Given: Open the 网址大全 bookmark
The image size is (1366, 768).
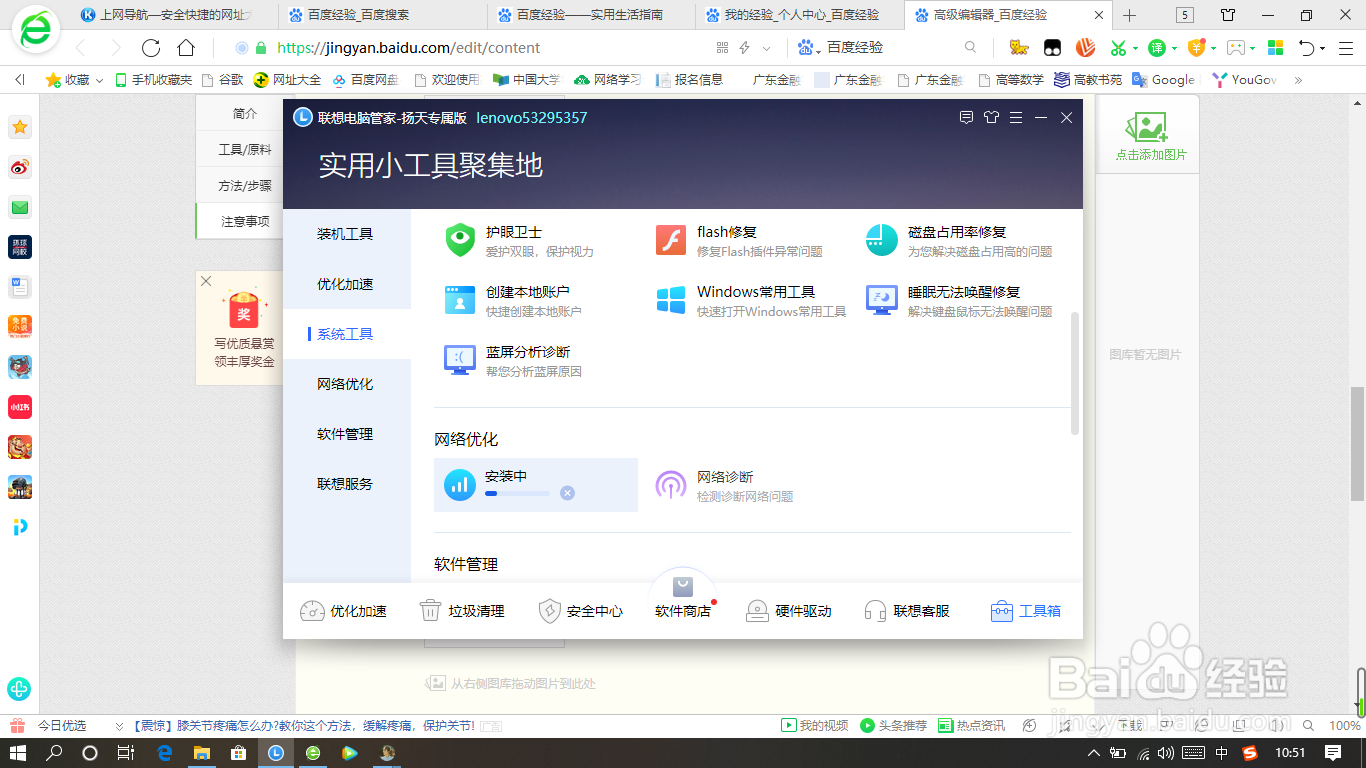Looking at the screenshot, I should pos(287,80).
